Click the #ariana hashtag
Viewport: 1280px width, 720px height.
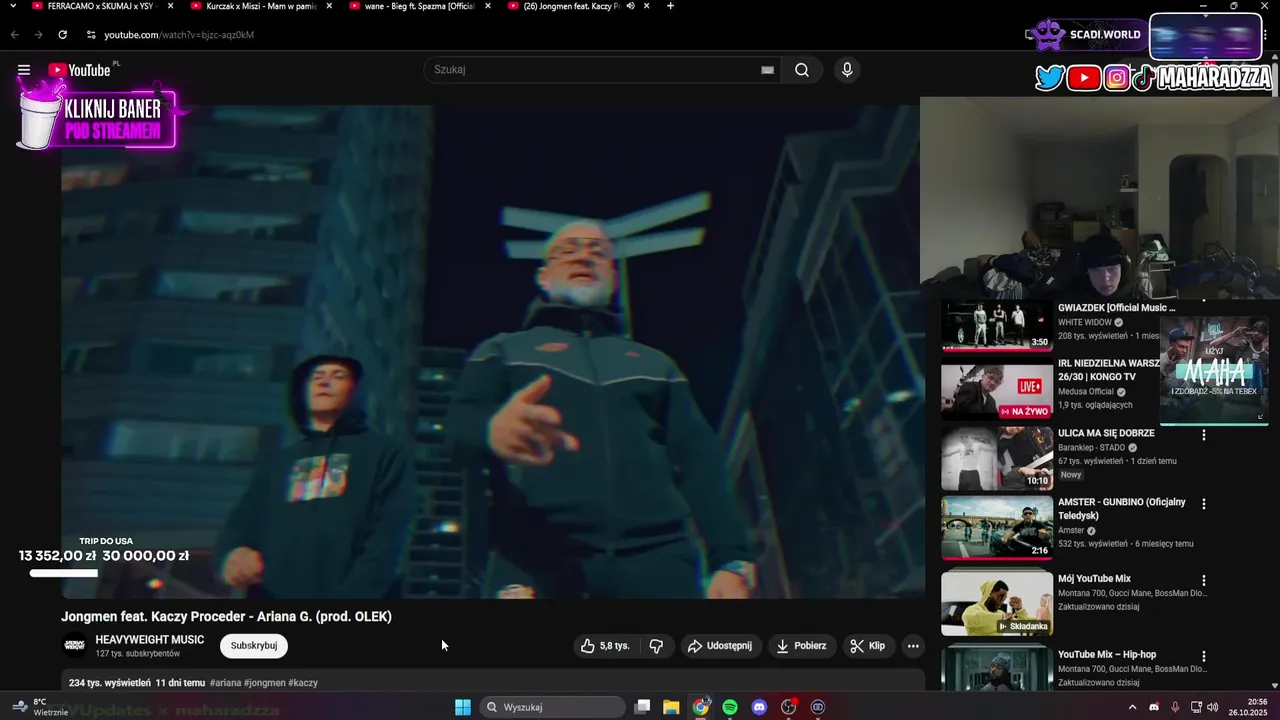click(226, 683)
